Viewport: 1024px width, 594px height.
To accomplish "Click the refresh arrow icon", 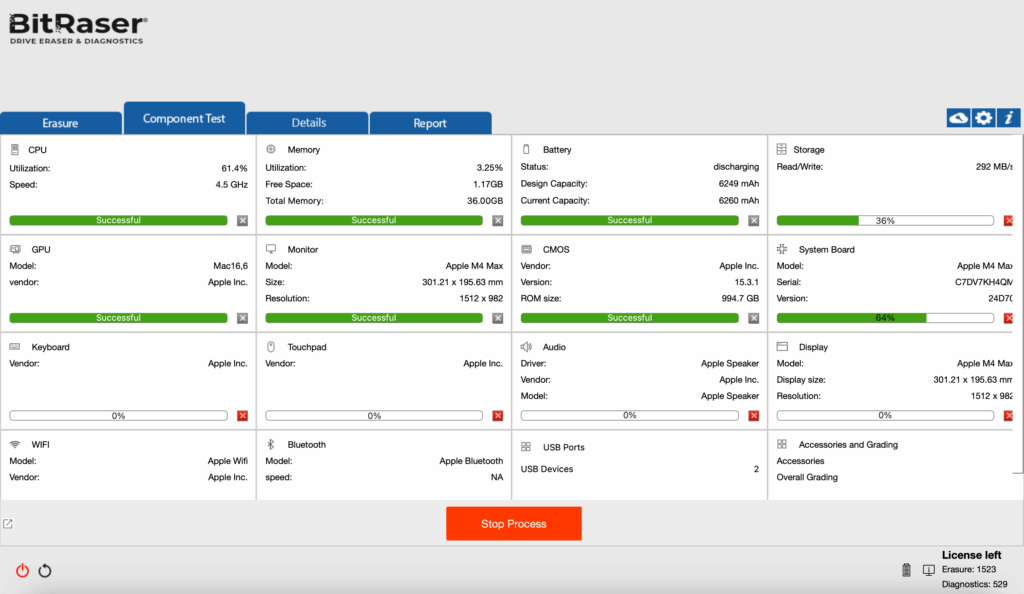I will (x=45, y=571).
